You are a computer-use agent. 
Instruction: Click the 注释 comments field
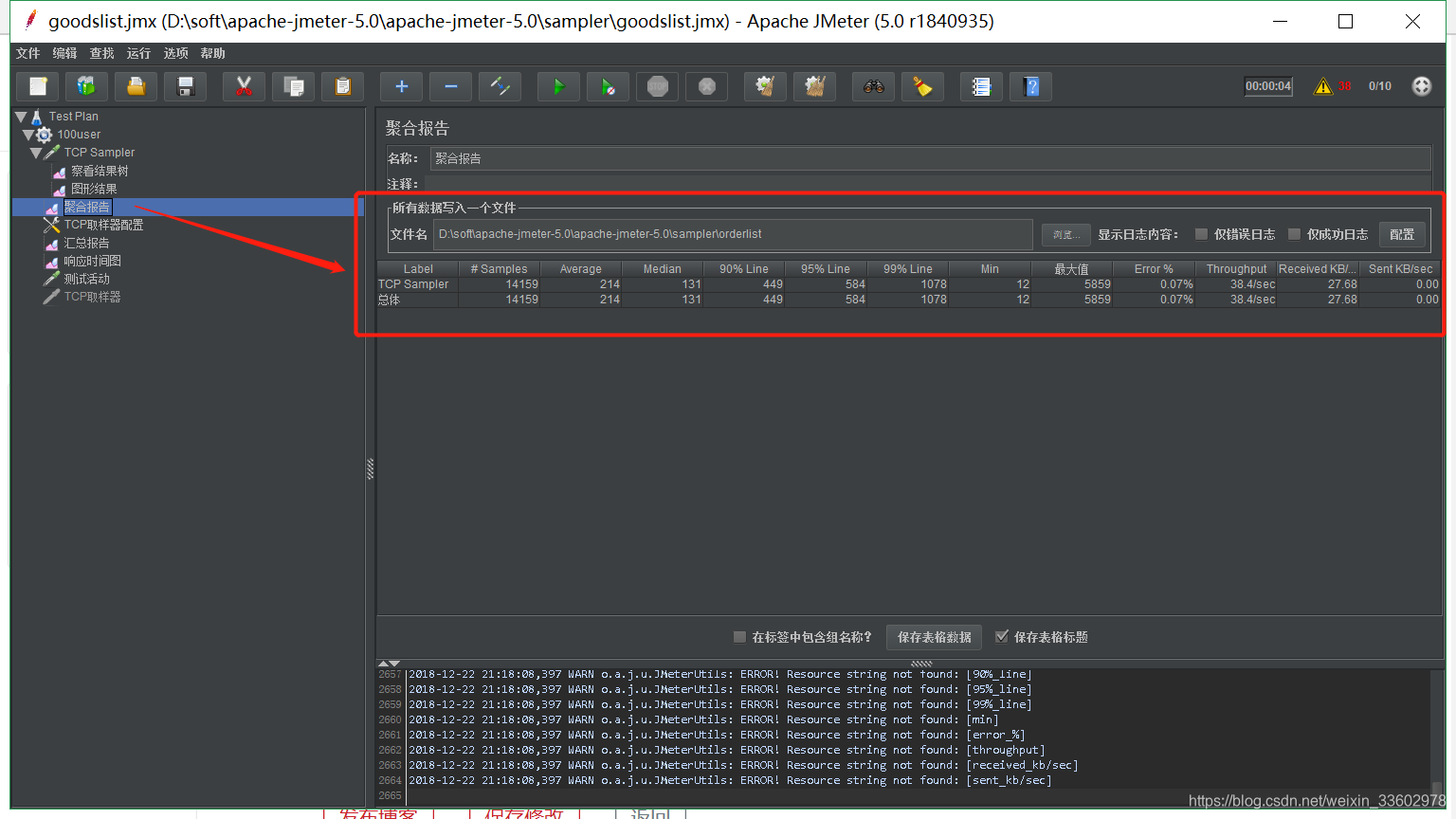click(x=930, y=183)
